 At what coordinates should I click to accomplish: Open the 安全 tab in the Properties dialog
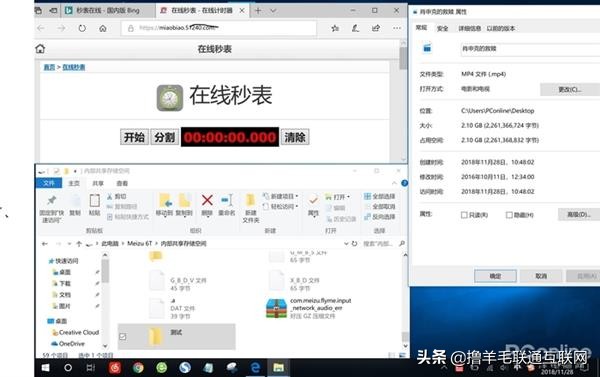pyautogui.click(x=442, y=28)
